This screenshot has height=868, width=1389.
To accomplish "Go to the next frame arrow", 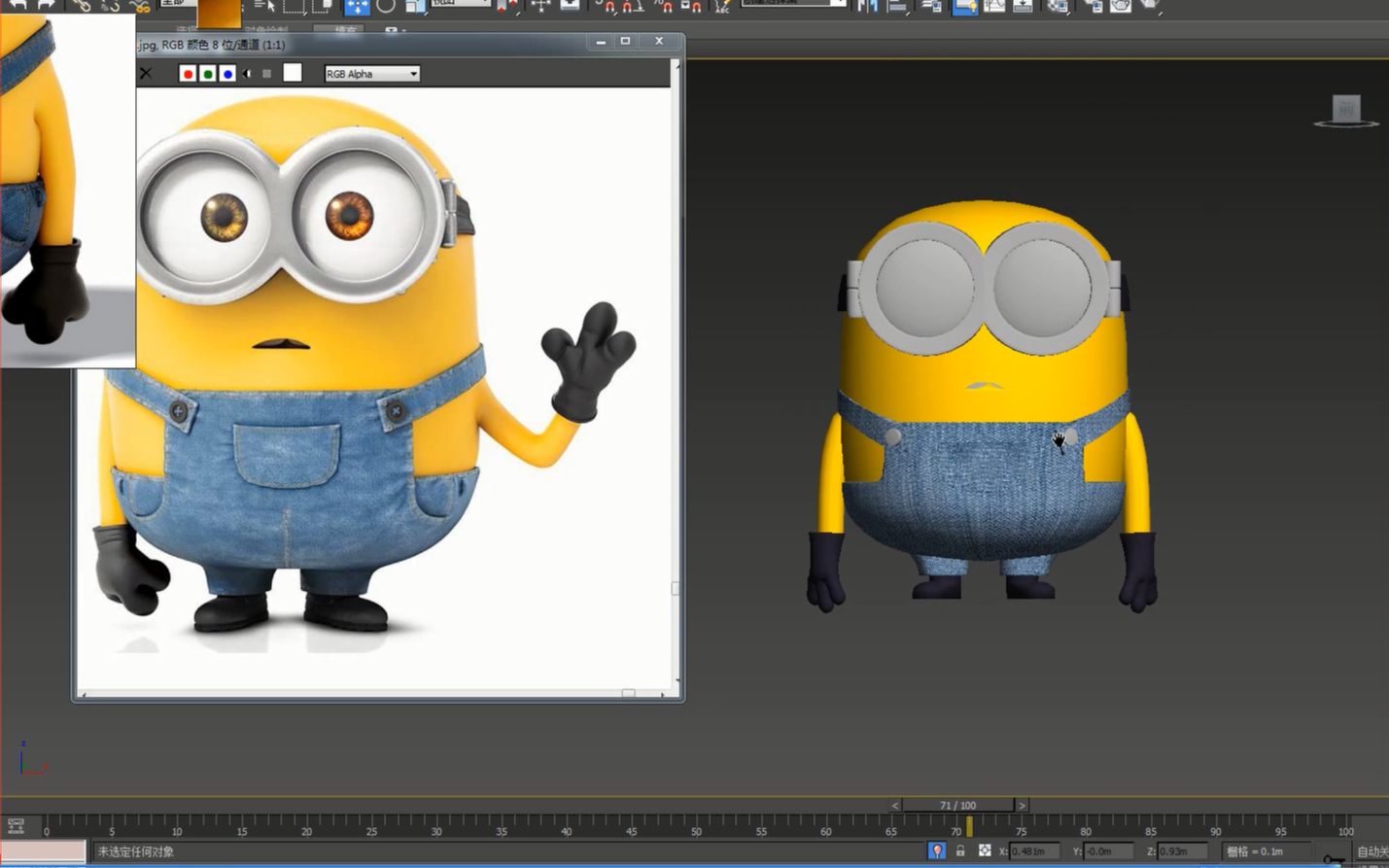I will tap(1022, 805).
